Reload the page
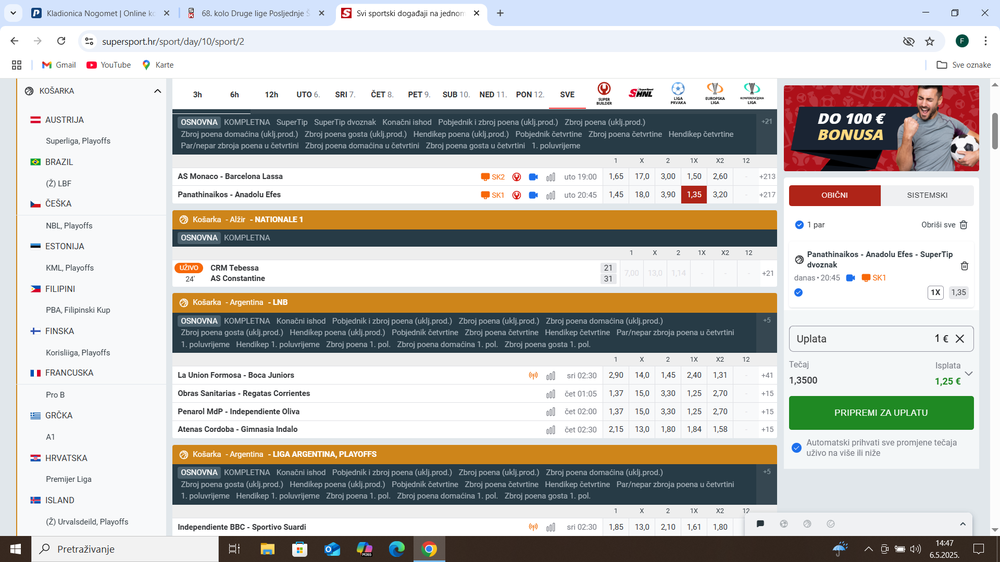The height and width of the screenshot is (562, 1000). click(61, 41)
